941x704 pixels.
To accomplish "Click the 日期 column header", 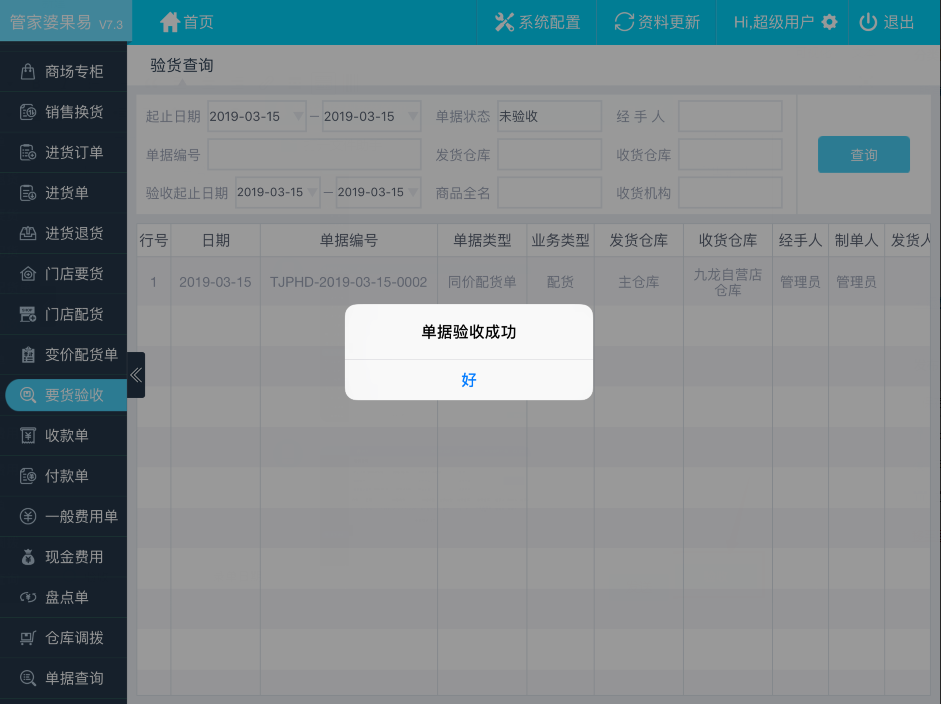I will coord(215,241).
